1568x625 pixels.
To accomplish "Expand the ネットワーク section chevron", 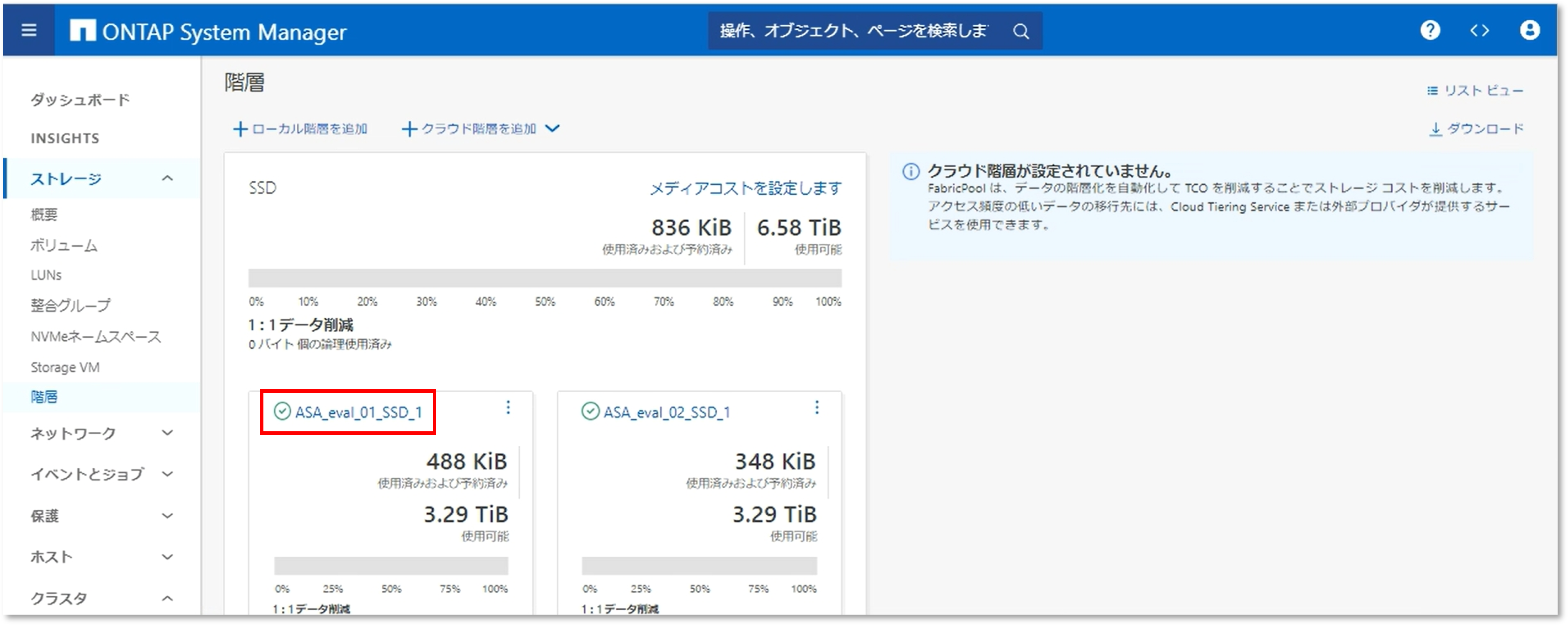I will [x=168, y=433].
